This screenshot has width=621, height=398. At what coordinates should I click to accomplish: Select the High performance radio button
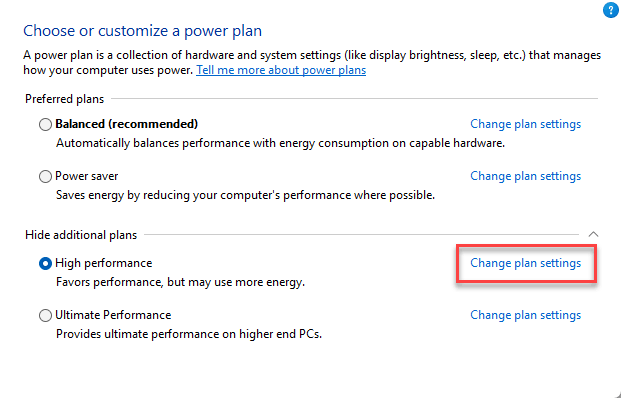pyautogui.click(x=45, y=263)
